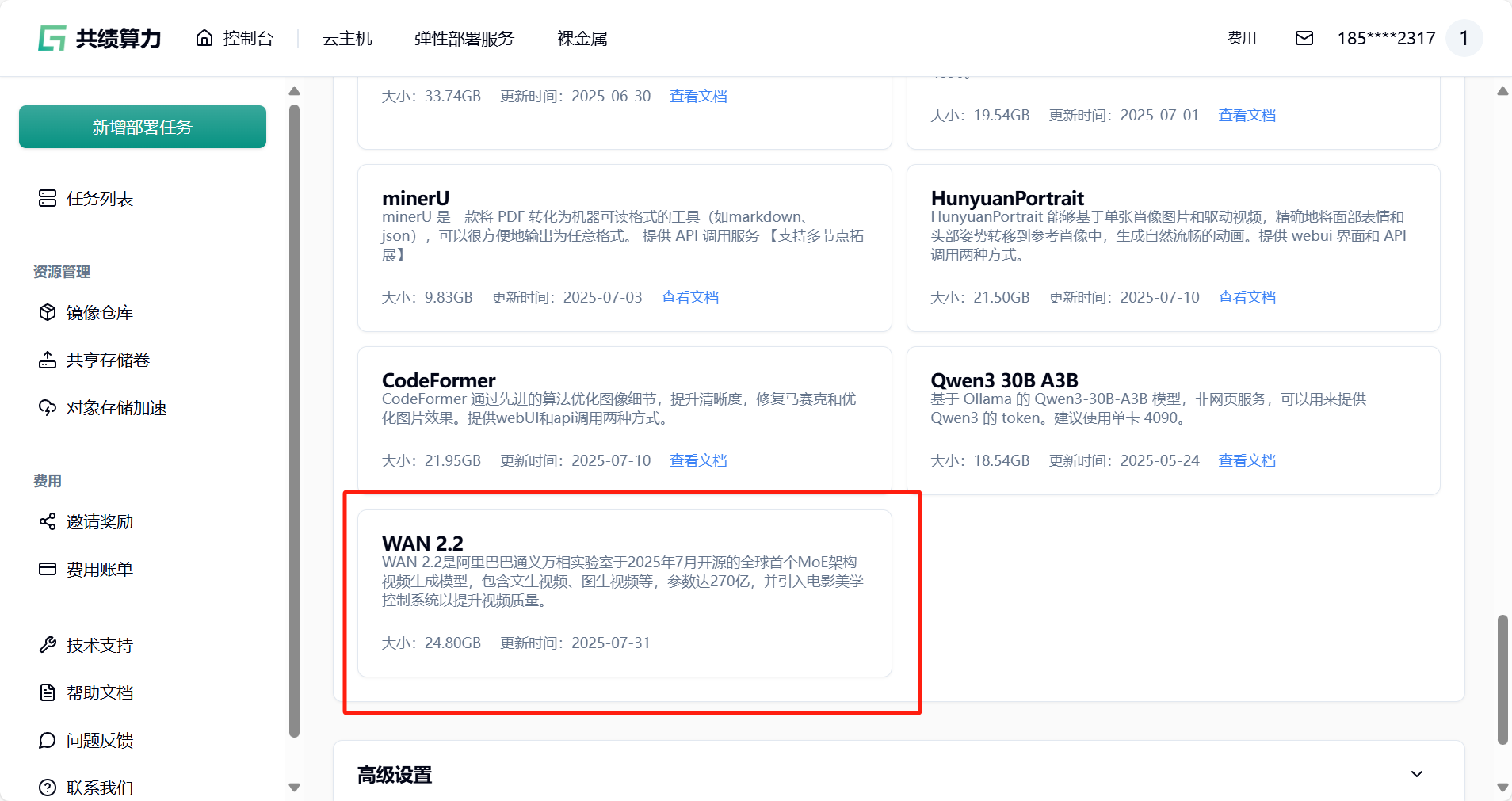Open the 云主机 menu
The image size is (1512, 801).
[x=347, y=38]
